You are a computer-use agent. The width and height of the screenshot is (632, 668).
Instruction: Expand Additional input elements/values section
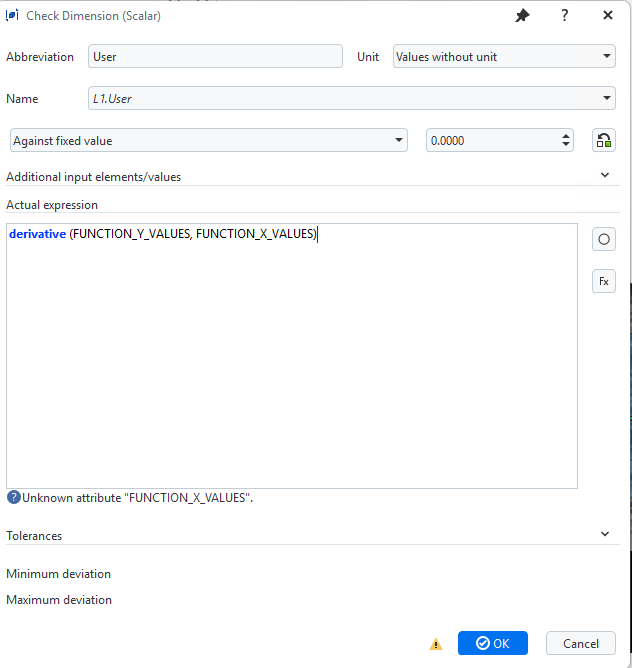(604, 175)
